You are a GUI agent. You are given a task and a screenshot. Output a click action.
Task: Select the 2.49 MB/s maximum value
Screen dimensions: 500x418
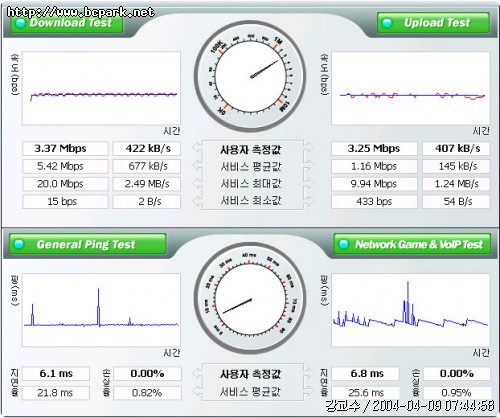tap(147, 184)
